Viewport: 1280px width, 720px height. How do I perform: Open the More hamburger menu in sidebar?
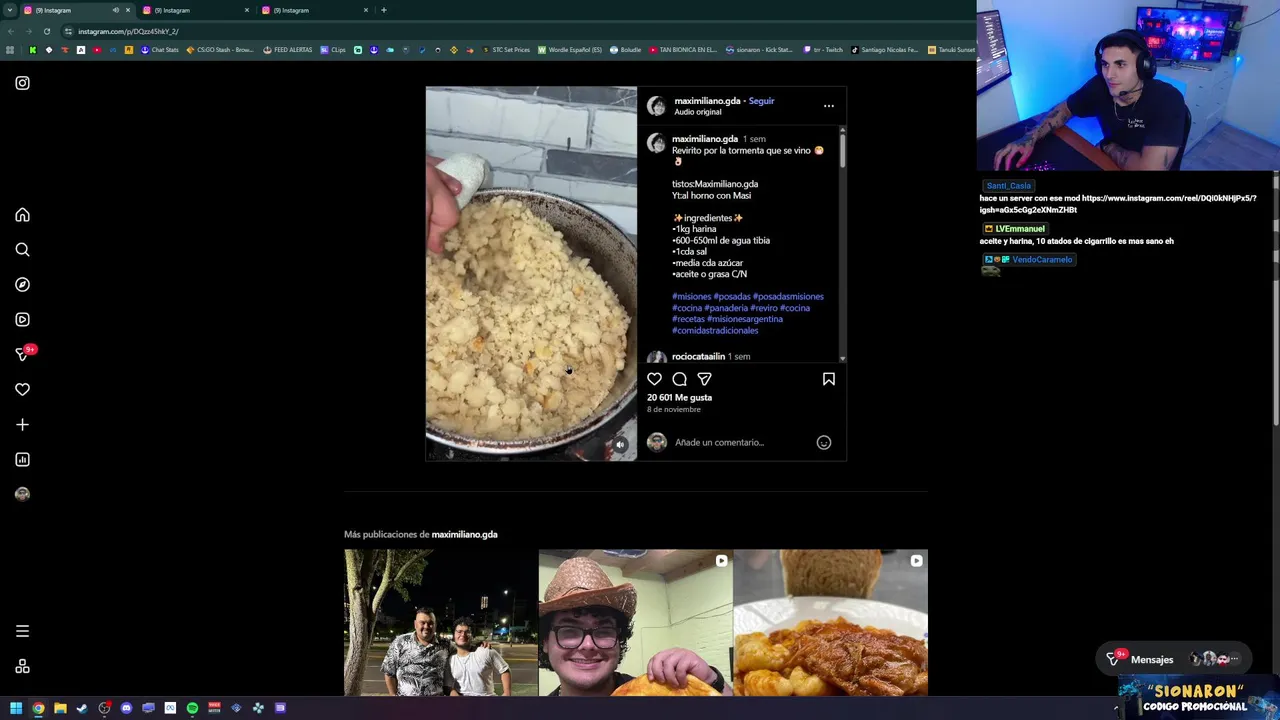[22, 631]
